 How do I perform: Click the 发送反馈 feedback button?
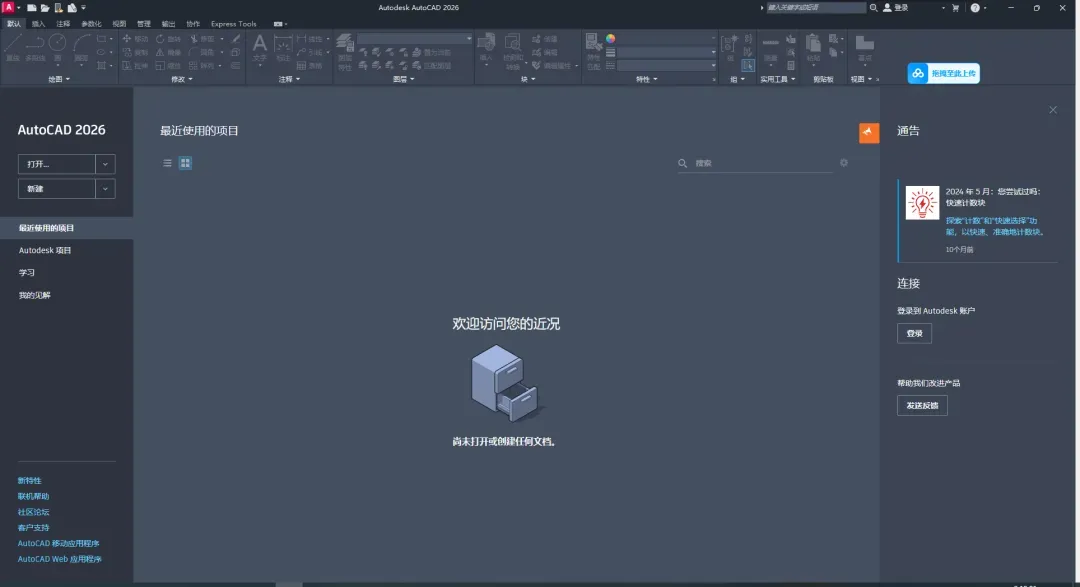click(922, 406)
